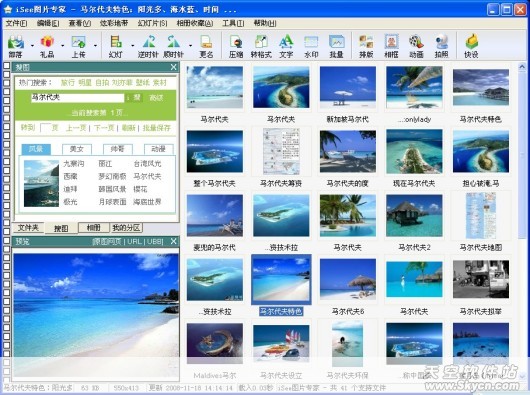Expand dropdown arrow beside 上传
This screenshot has width=530, height=395.
click(x=95, y=45)
